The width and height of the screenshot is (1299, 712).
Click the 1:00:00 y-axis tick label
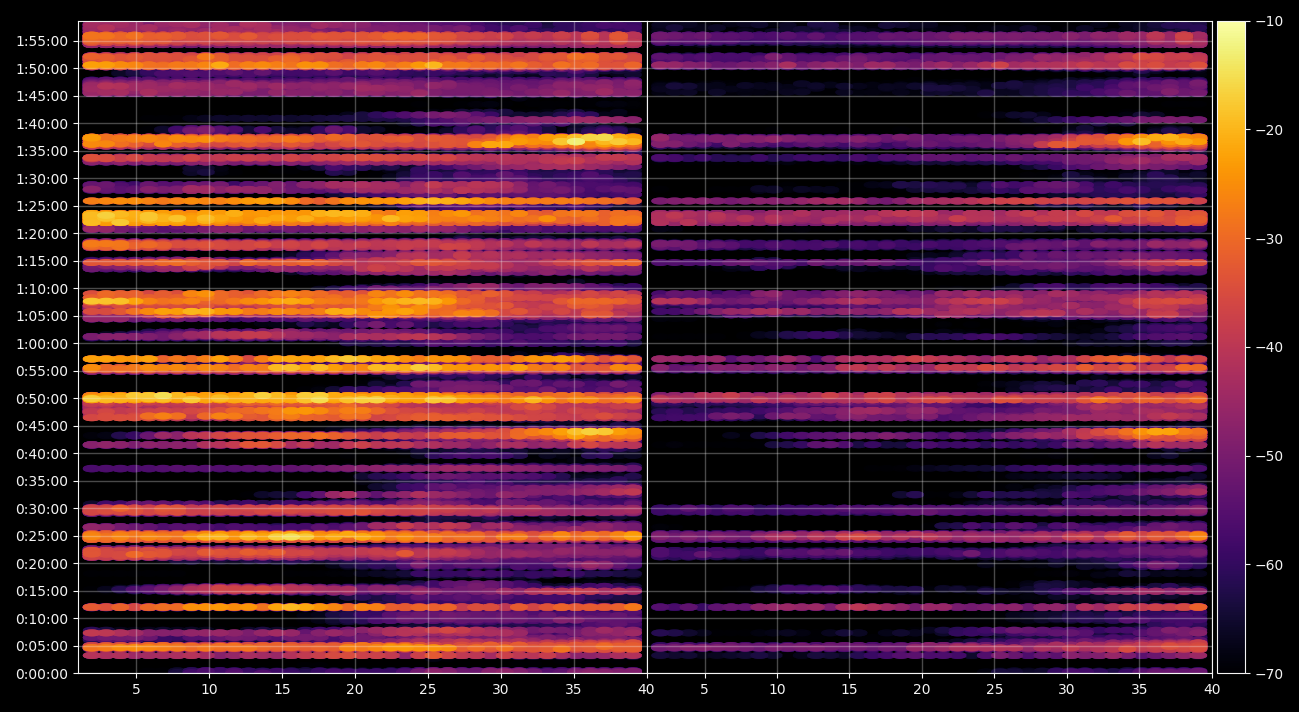42,344
